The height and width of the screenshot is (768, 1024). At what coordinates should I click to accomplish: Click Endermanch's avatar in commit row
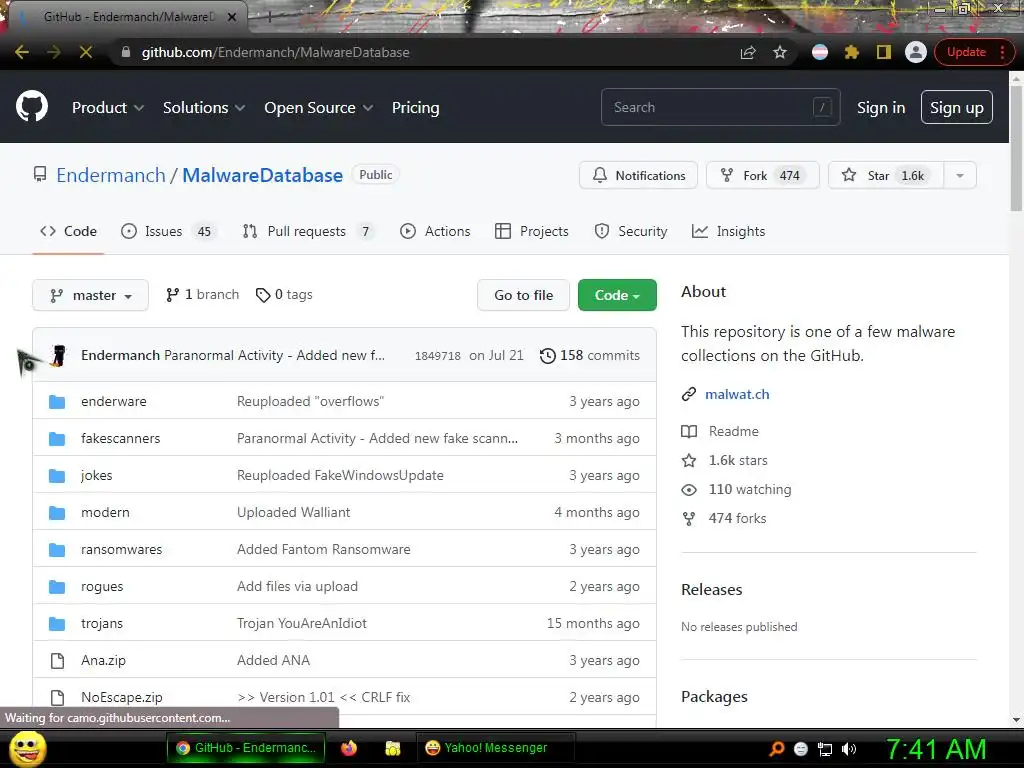(59, 355)
